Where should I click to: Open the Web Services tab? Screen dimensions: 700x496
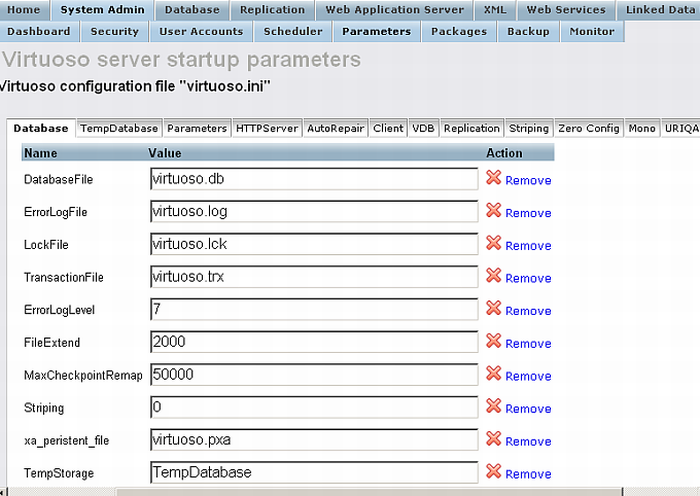[x=566, y=10]
